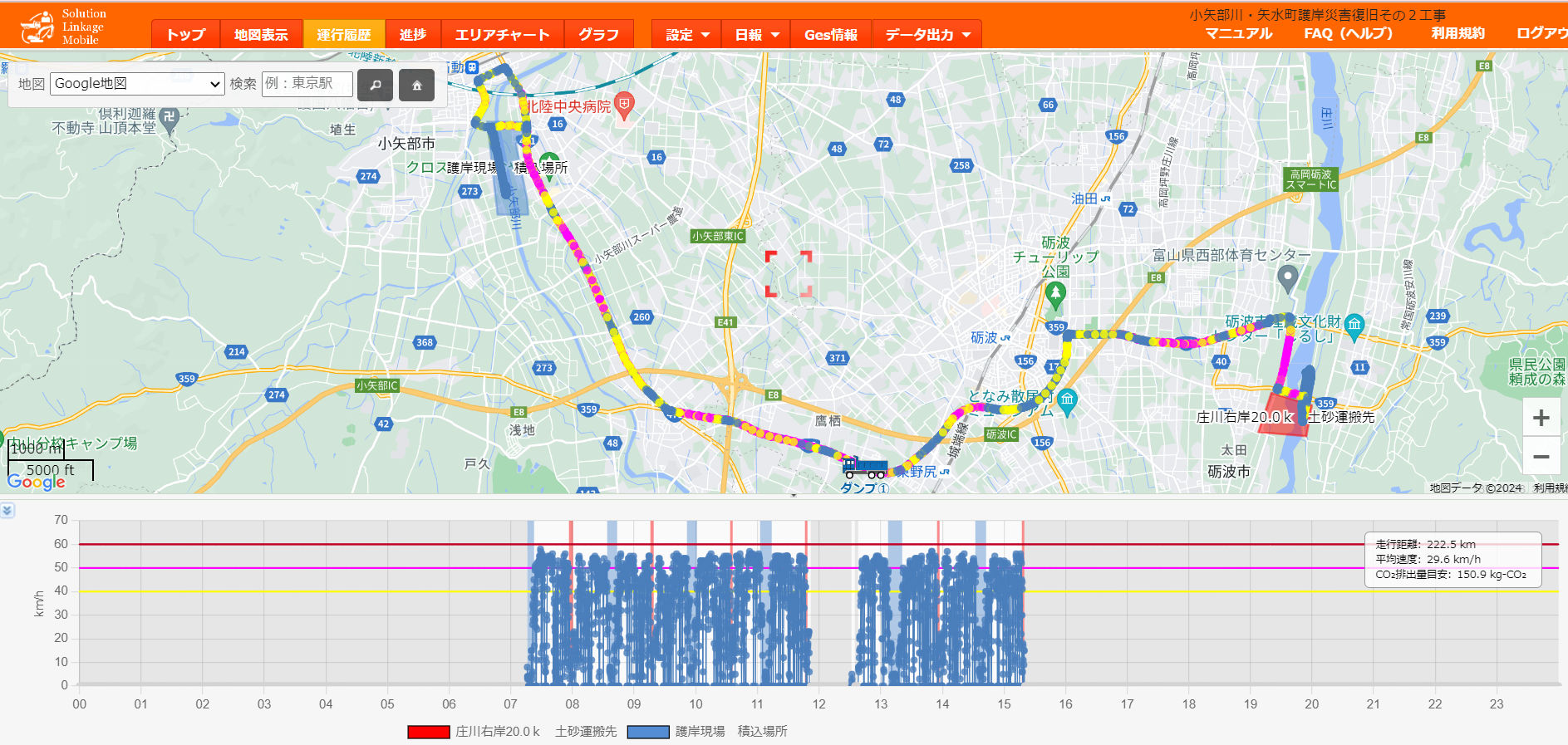Collapse the speed chart panel
The height and width of the screenshot is (745, 1568).
(7, 510)
